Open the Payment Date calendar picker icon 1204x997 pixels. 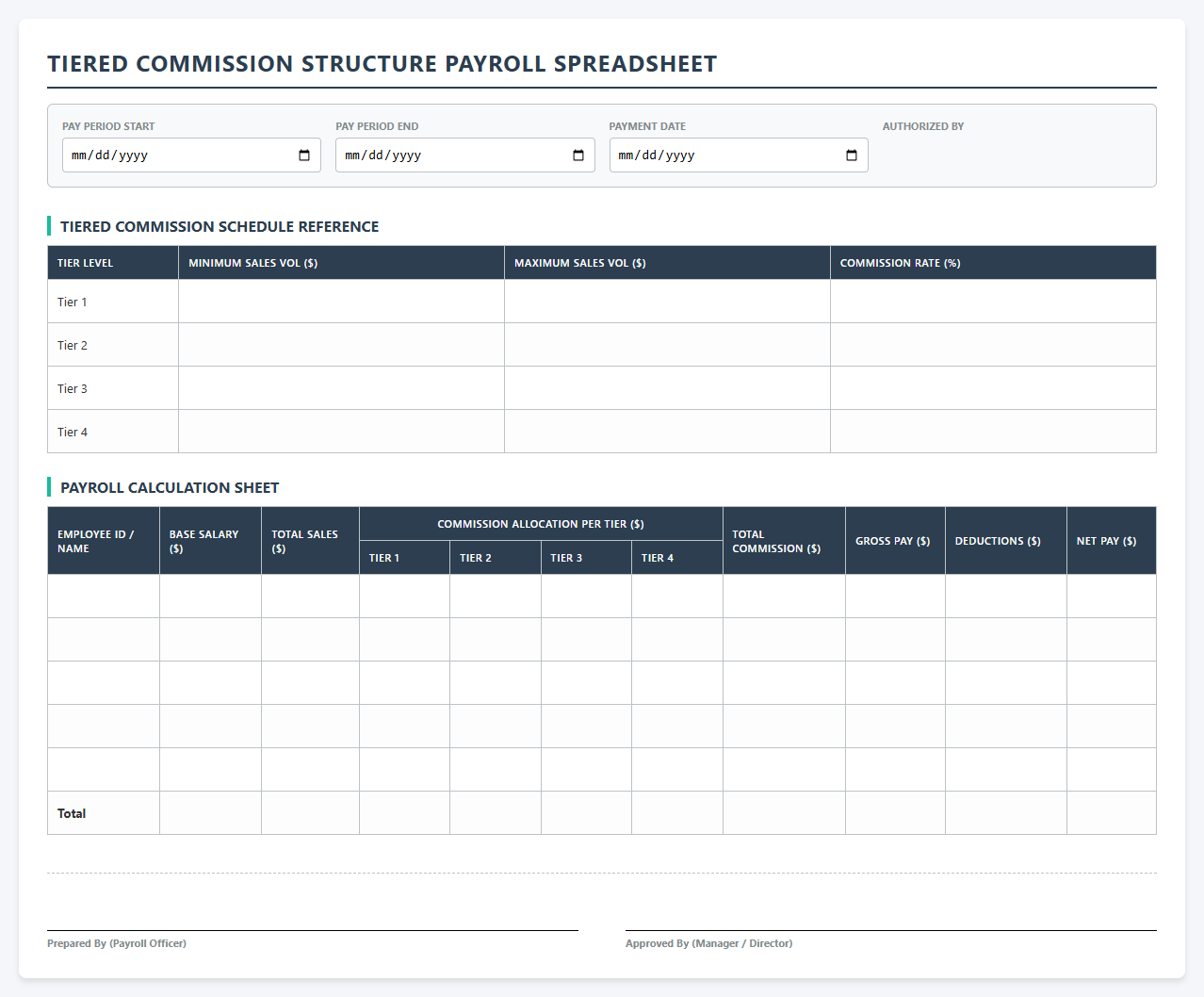(852, 155)
